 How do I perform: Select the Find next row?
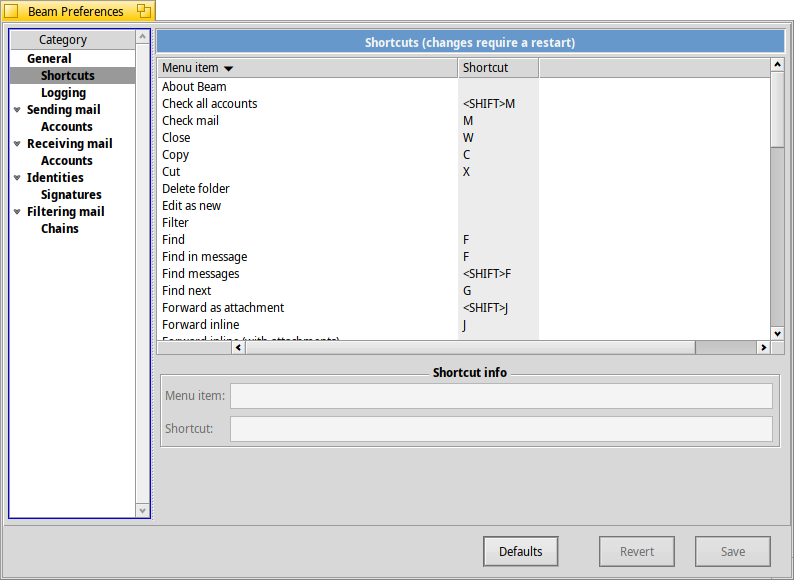click(464, 291)
